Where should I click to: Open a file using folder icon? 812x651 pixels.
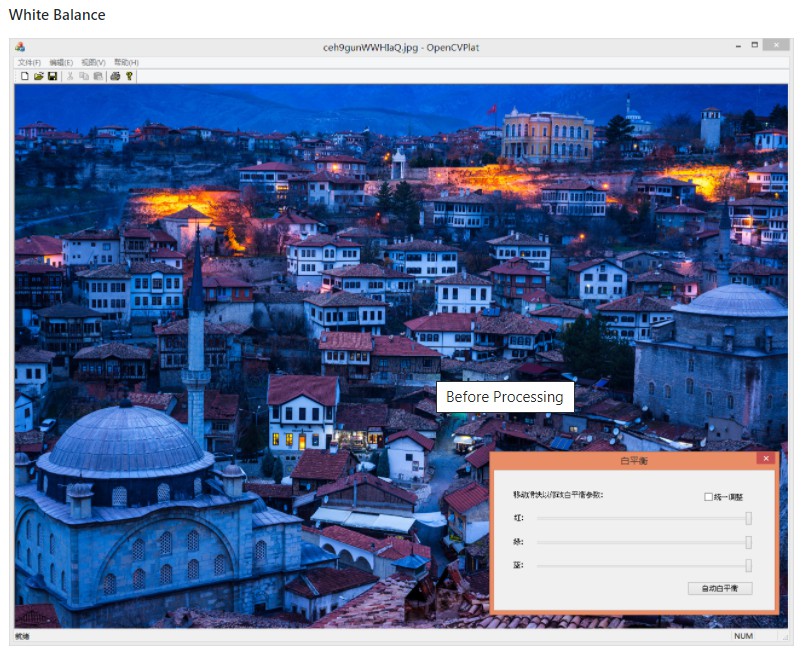click(x=38, y=76)
